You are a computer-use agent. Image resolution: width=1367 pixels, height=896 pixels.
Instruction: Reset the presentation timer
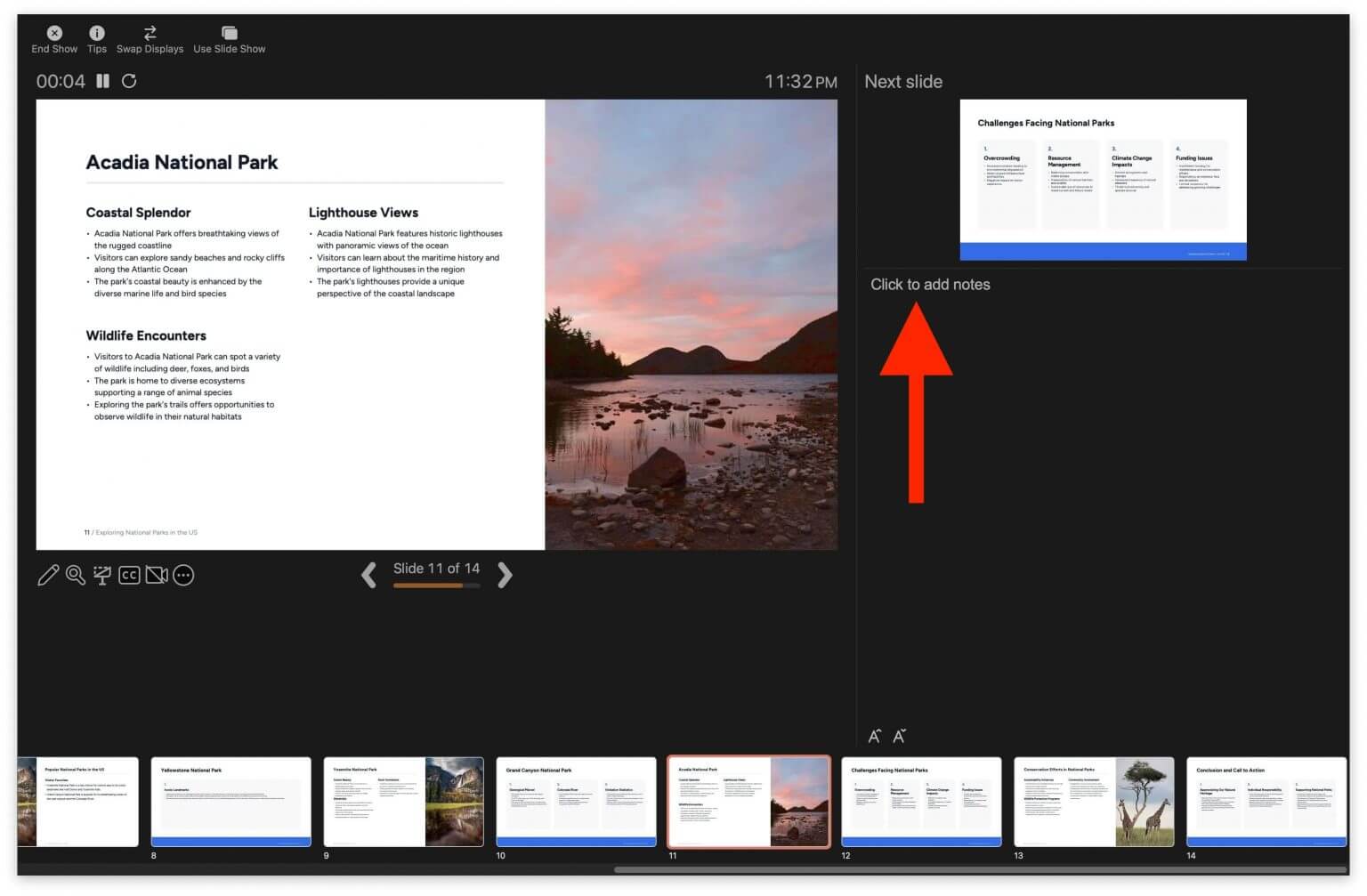tap(129, 81)
